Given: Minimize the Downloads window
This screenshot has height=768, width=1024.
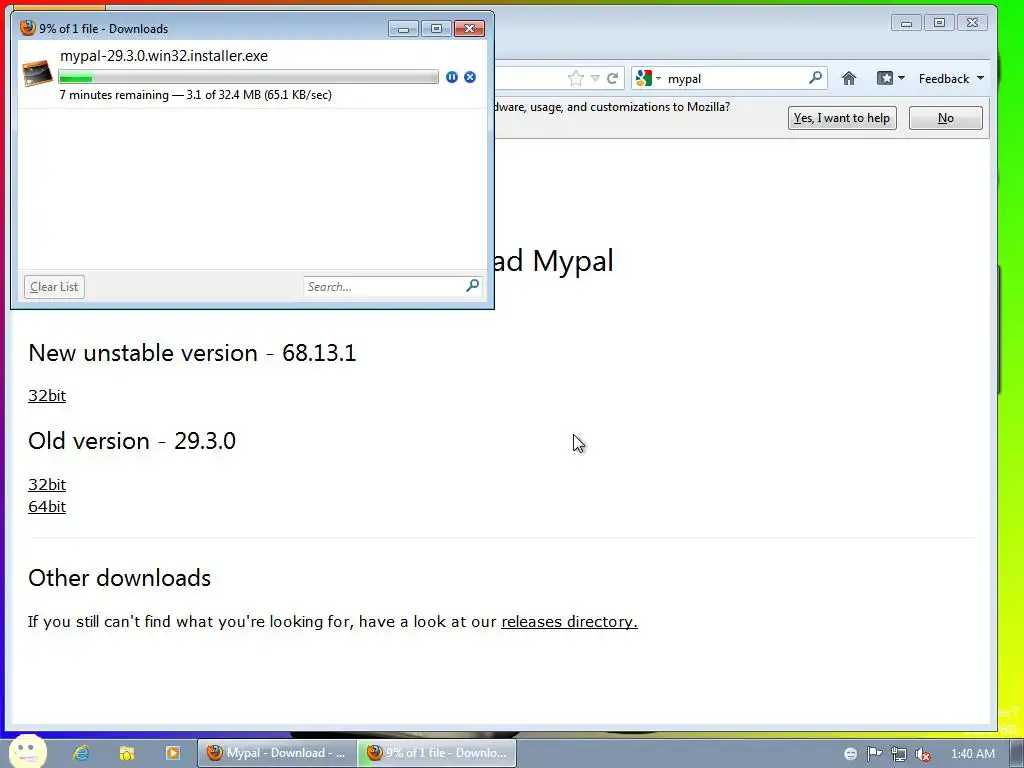Looking at the screenshot, I should 404,29.
